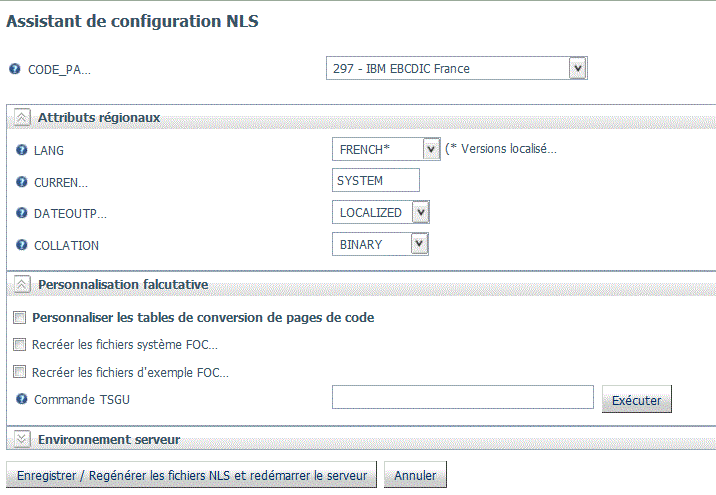Viewport: 716px width, 495px height.
Task: Open the COLLATION BINARY dropdown
Action: (419, 244)
